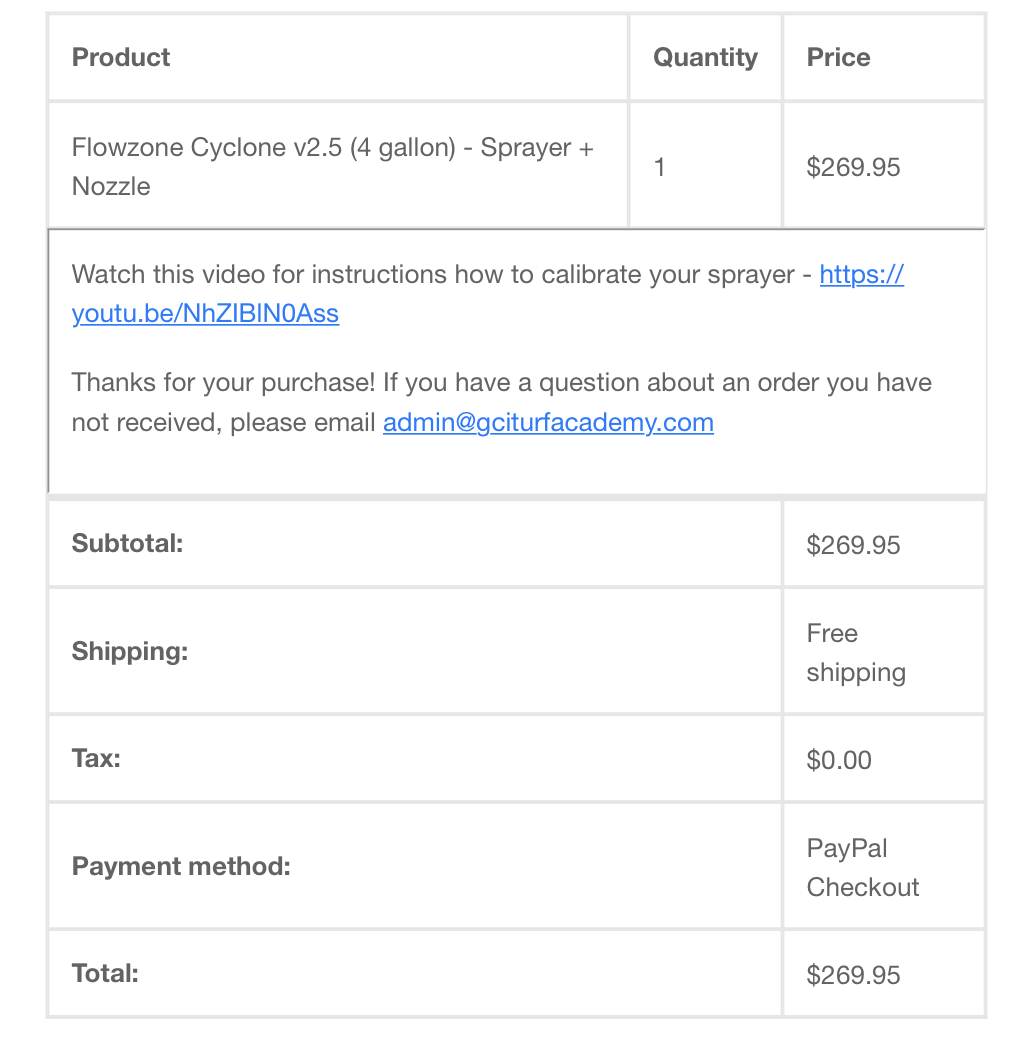Image resolution: width=1035 pixels, height=1048 pixels.
Task: Click the 'Thanks for your purchase!' text
Action: coord(222,383)
